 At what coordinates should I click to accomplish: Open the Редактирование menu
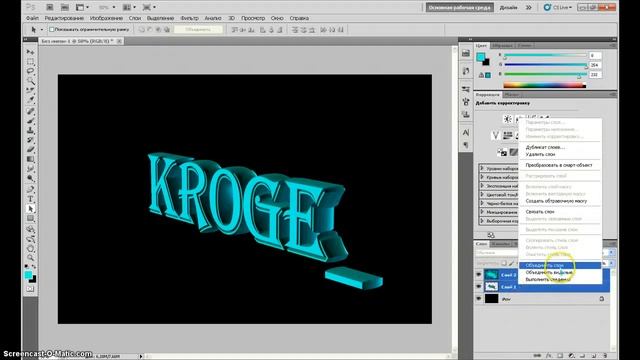point(64,18)
